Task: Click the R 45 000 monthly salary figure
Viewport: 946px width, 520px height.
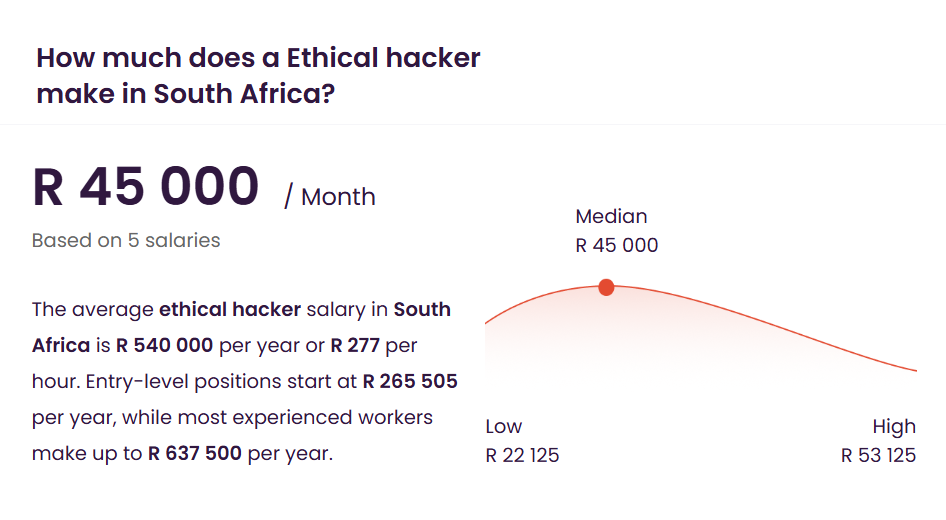Action: (x=145, y=187)
